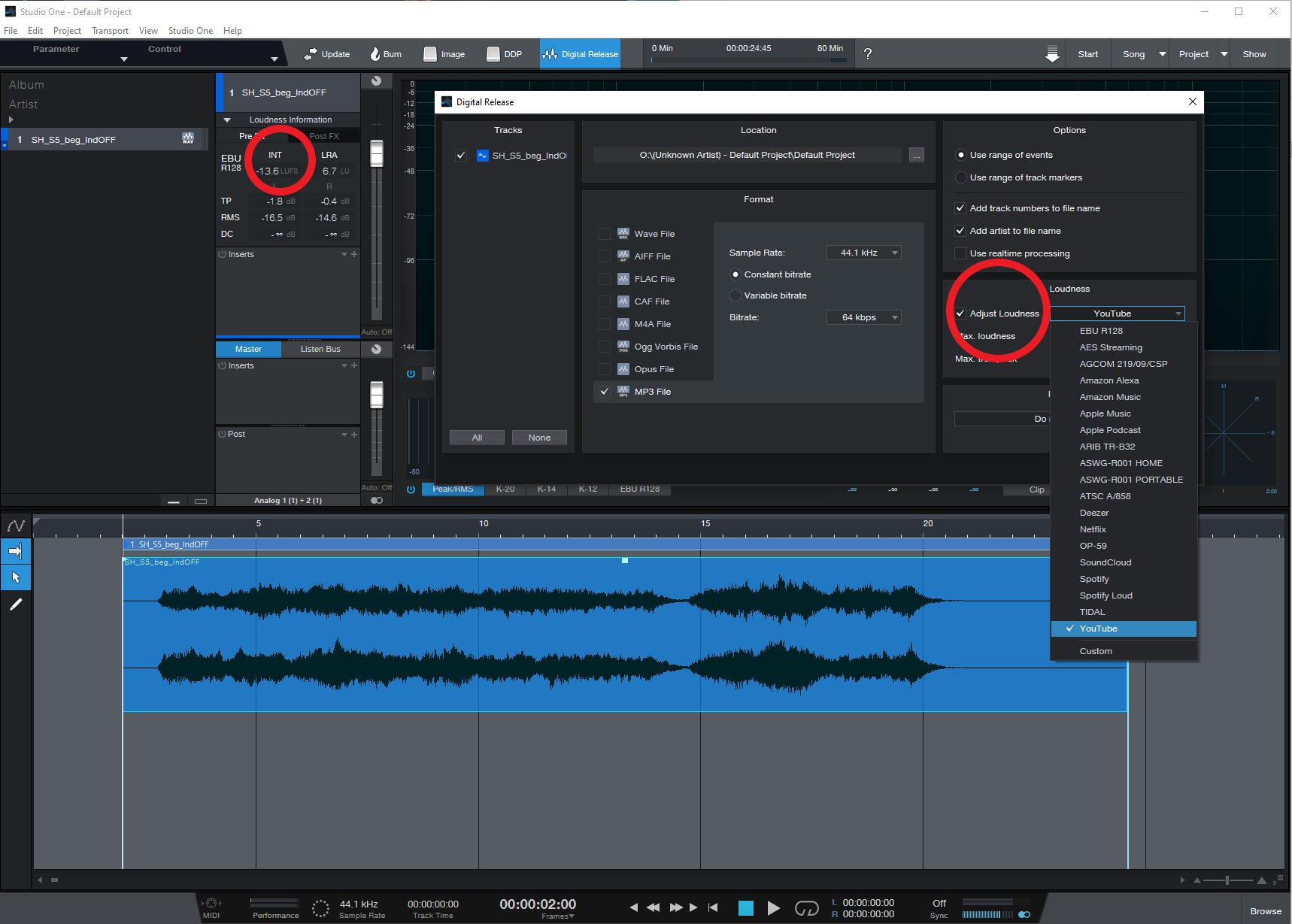This screenshot has width=1292, height=924.
Task: Open the Studio One menu
Action: tap(190, 31)
